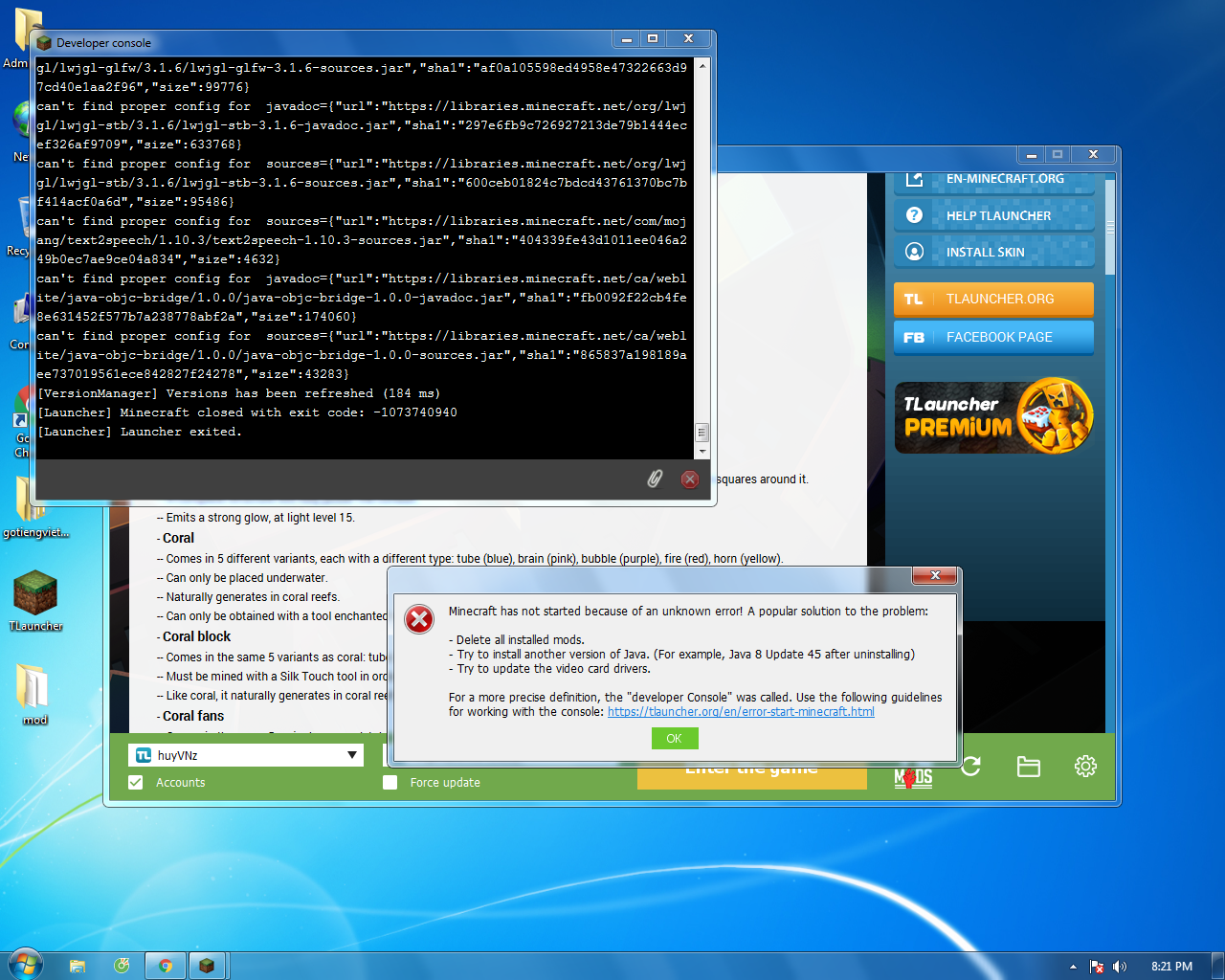The width and height of the screenshot is (1225, 980).
Task: Open the TLauncher settings gear
Action: point(1085,767)
